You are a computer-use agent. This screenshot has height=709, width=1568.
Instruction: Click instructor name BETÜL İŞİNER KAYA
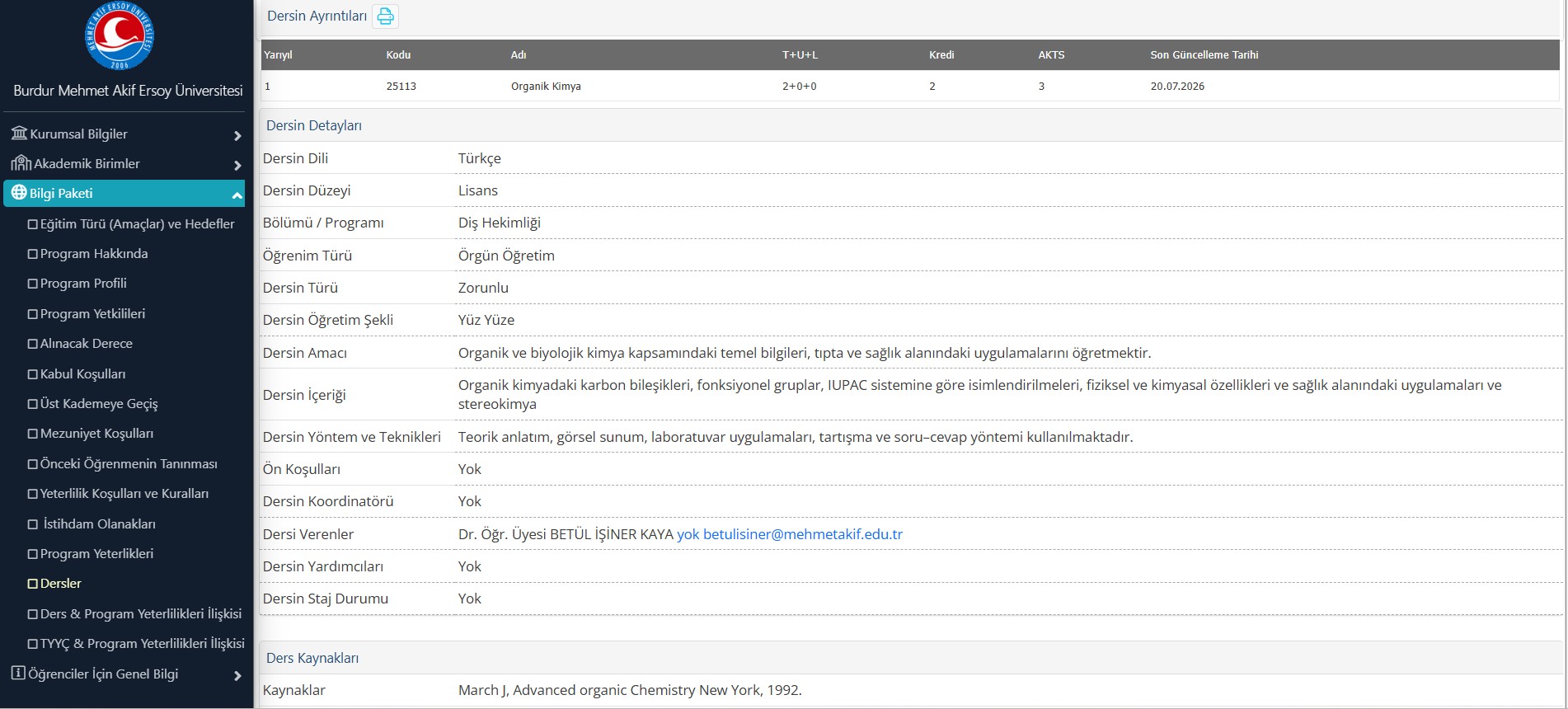pos(612,534)
